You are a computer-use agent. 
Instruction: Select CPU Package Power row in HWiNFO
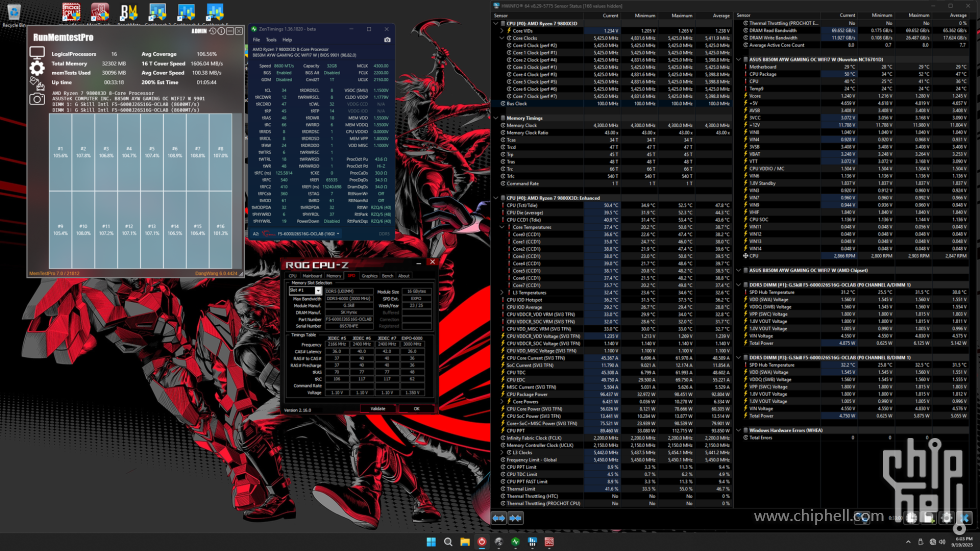[x=612, y=394]
